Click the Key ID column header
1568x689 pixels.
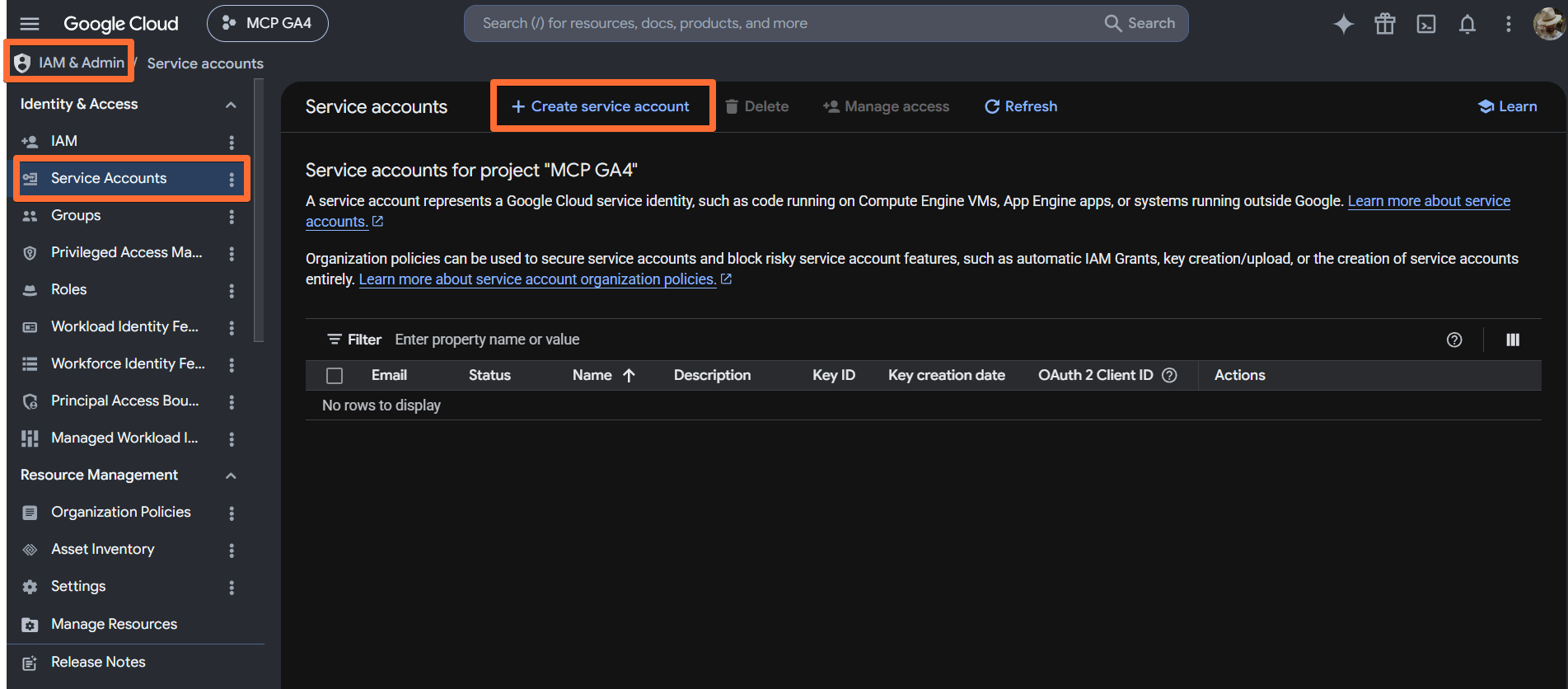[x=834, y=375]
